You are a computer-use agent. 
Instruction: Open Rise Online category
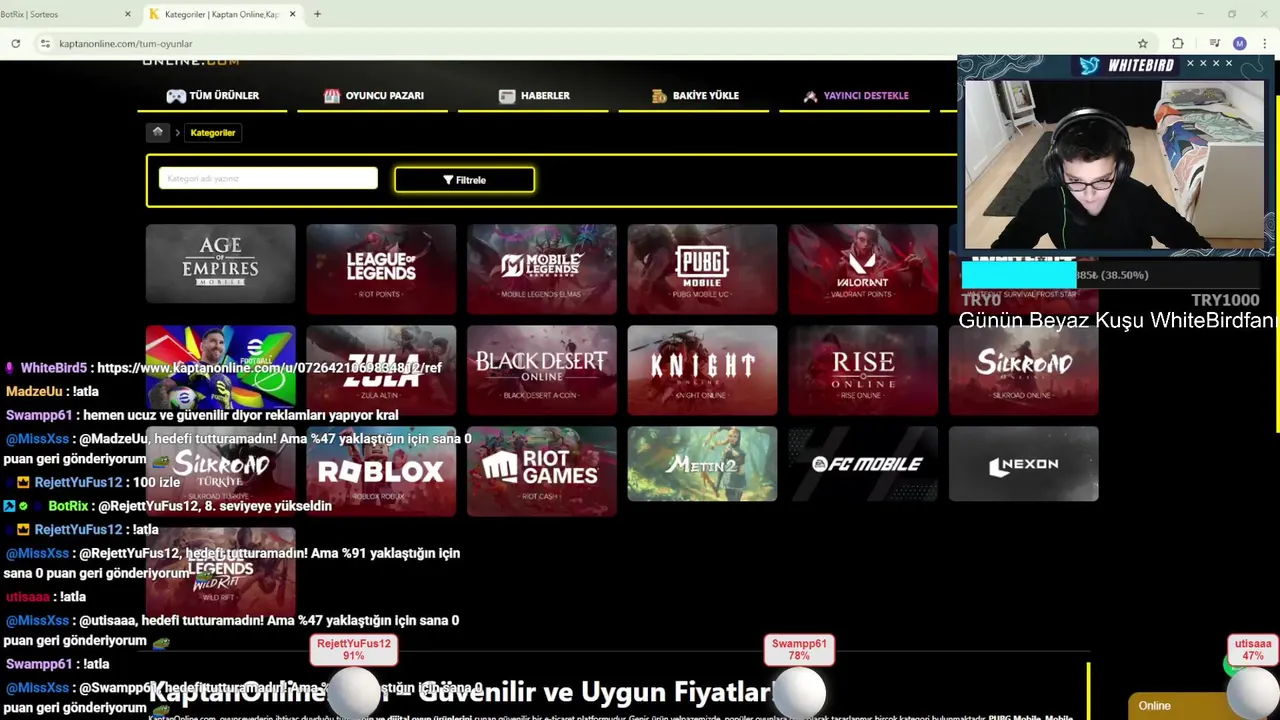pyautogui.click(x=863, y=370)
